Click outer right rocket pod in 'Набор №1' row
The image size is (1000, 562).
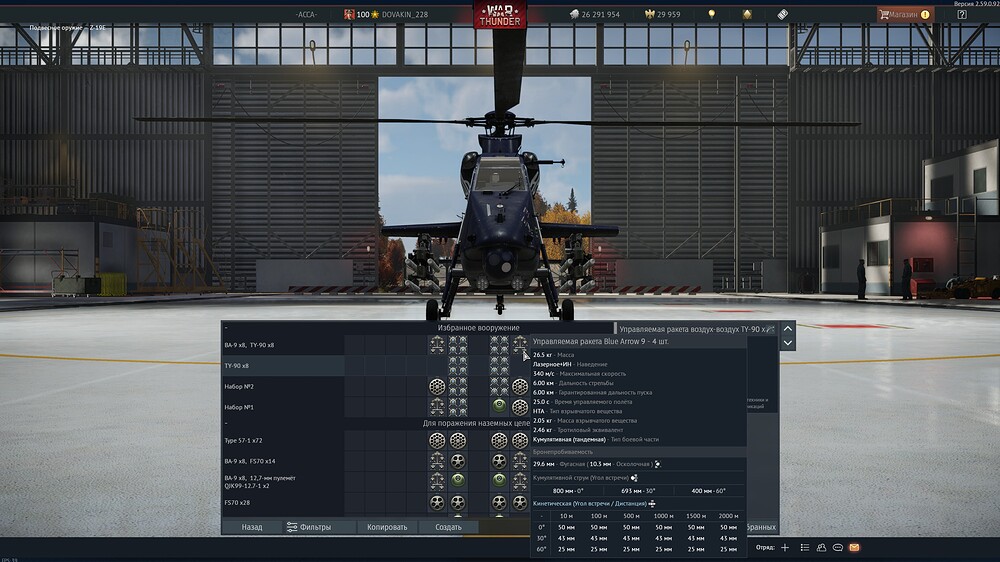click(x=520, y=406)
